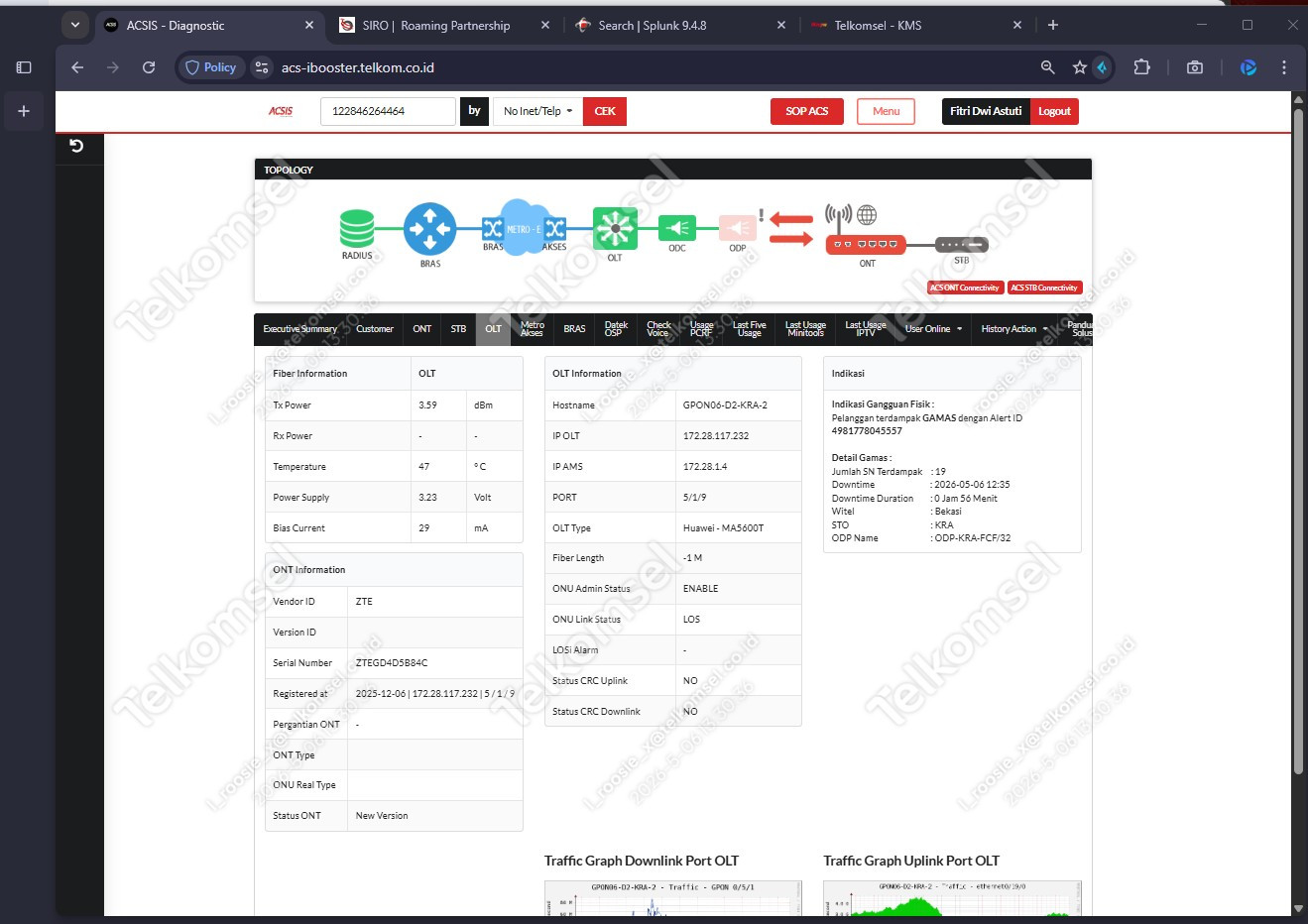Screen dimensions: 1308x924
Task: Click the Menu button
Action: pyautogui.click(x=887, y=111)
